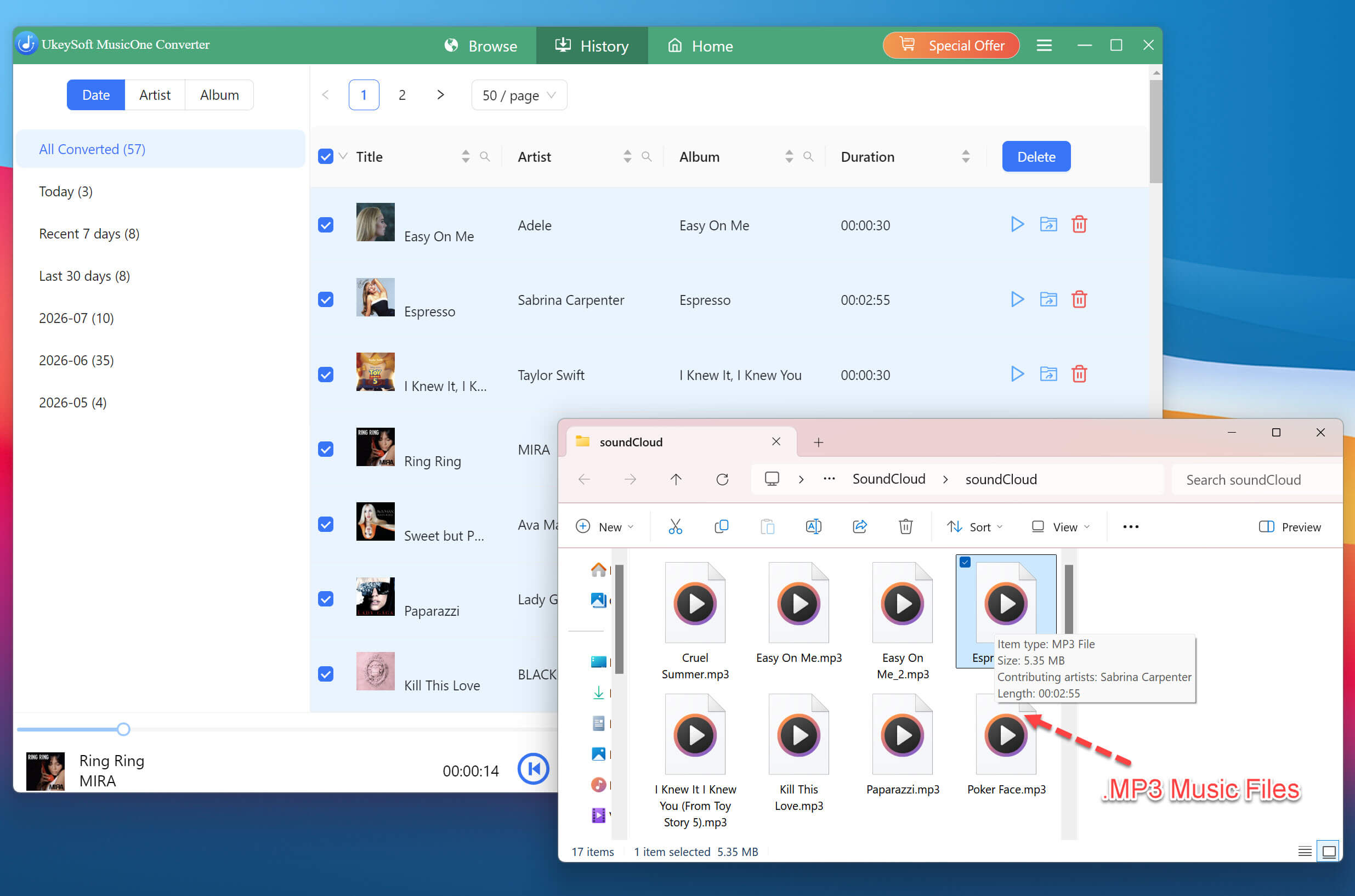Play the Espresso track
Screen dimensions: 1355x896
point(1017,299)
